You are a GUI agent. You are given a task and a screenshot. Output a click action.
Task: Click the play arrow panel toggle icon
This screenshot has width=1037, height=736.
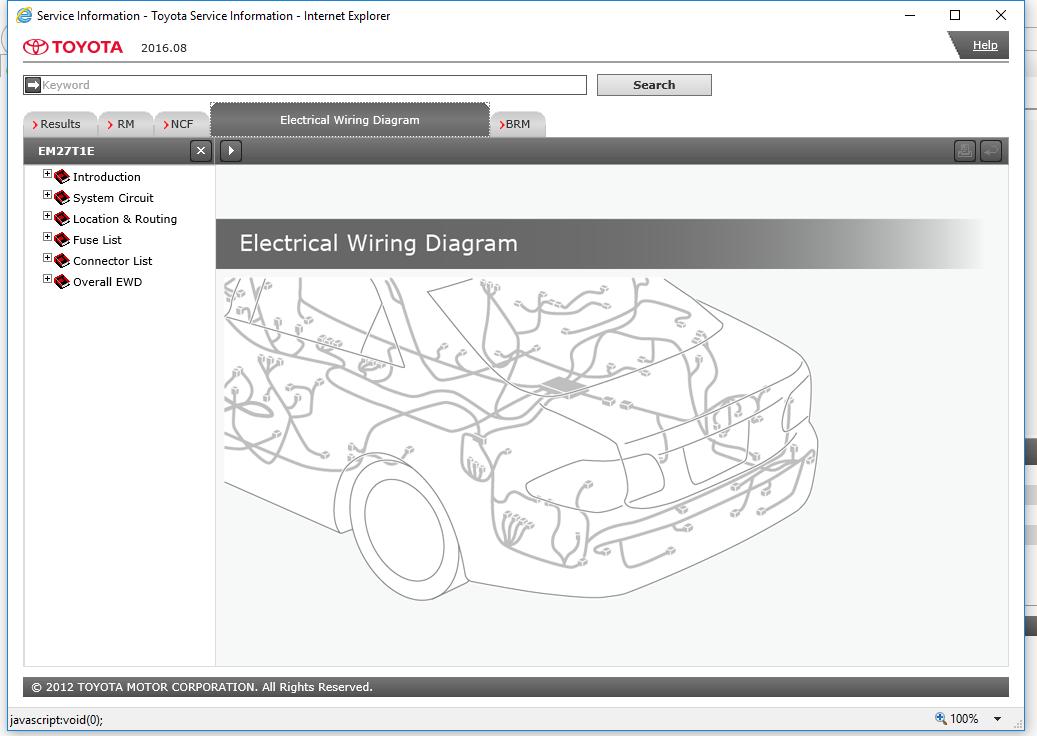230,151
